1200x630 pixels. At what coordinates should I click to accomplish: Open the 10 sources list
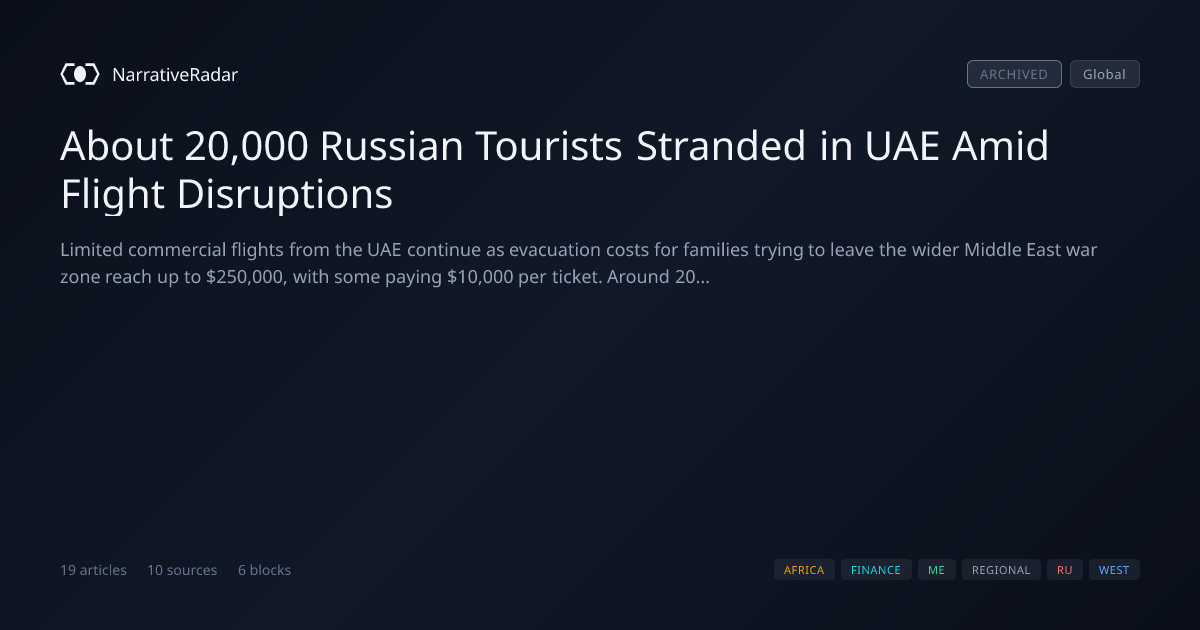(182, 570)
